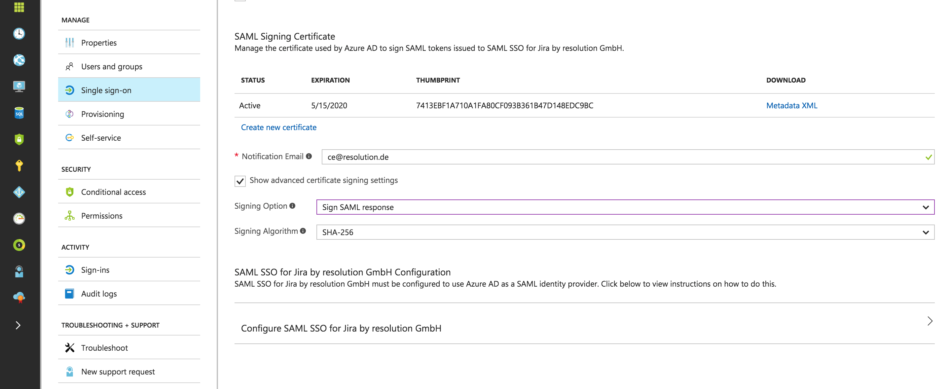The image size is (950, 389).
Task: Show Signing Option info tooltip icon
Action: [x=293, y=206]
